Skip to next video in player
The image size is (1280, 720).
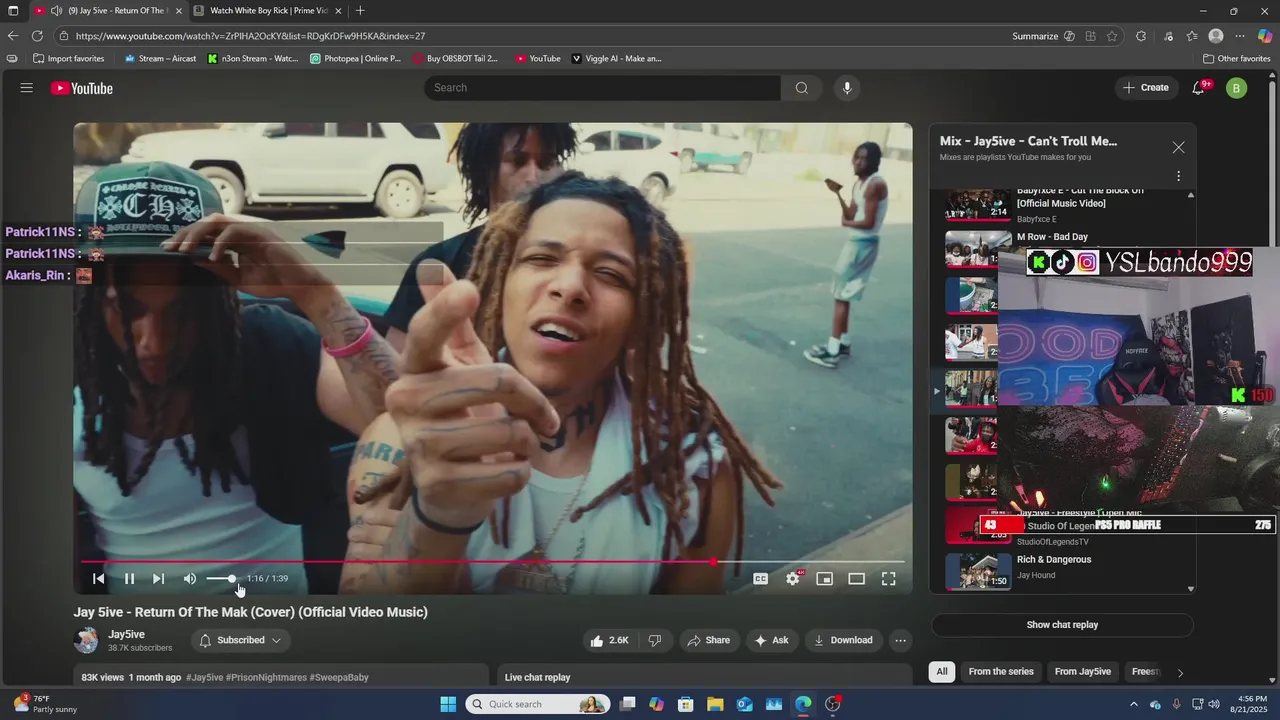coord(158,579)
